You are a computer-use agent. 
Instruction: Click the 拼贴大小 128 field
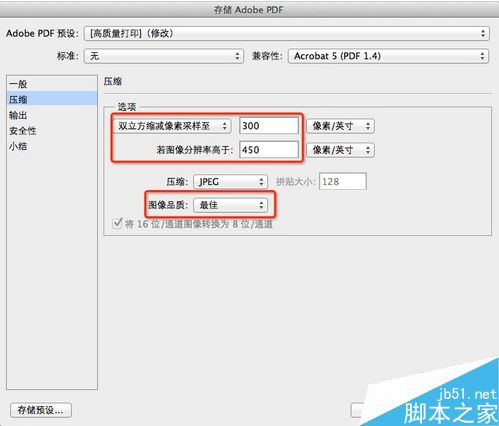point(343,181)
